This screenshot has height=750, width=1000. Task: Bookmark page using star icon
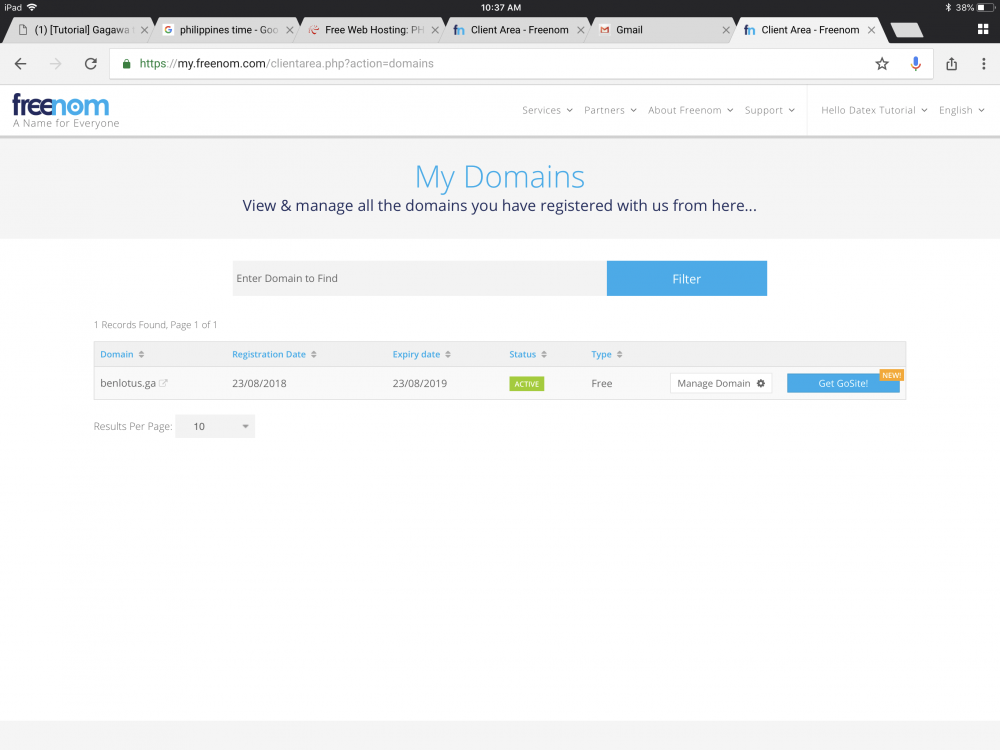(881, 64)
